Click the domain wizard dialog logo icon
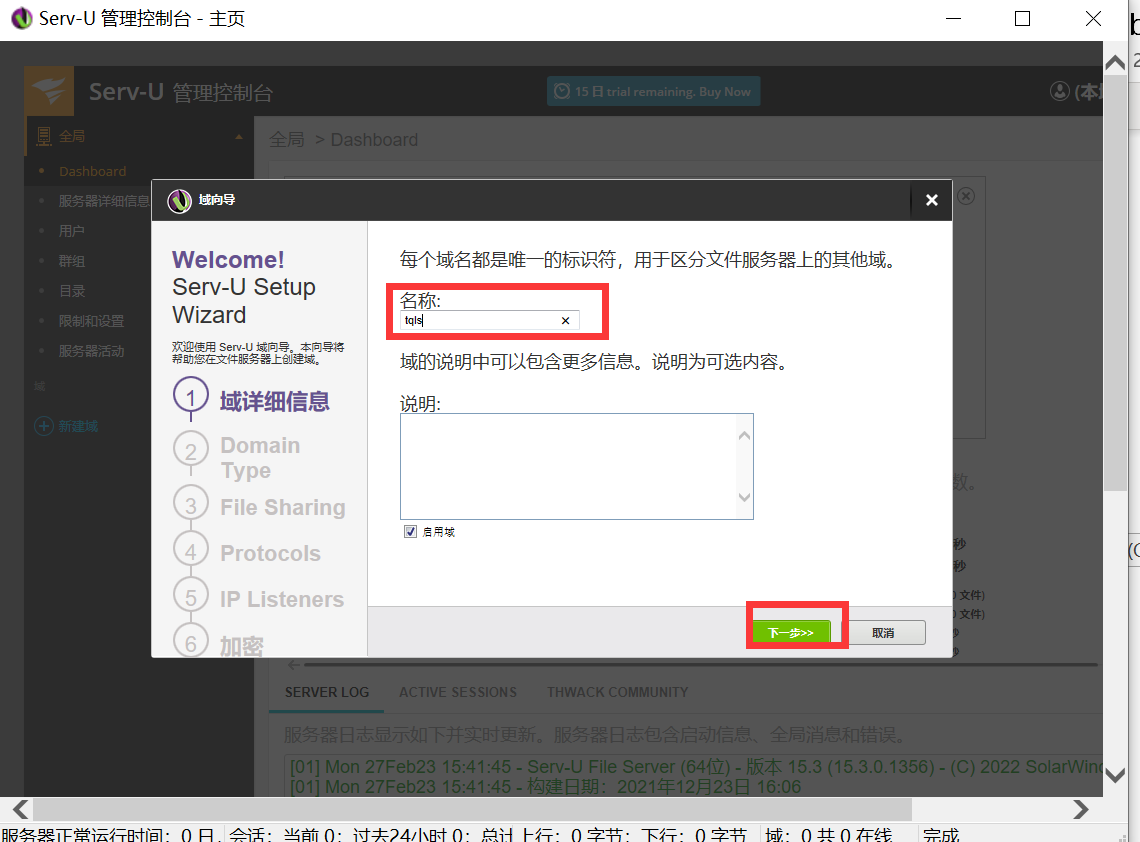The width and height of the screenshot is (1140, 842). tap(179, 200)
